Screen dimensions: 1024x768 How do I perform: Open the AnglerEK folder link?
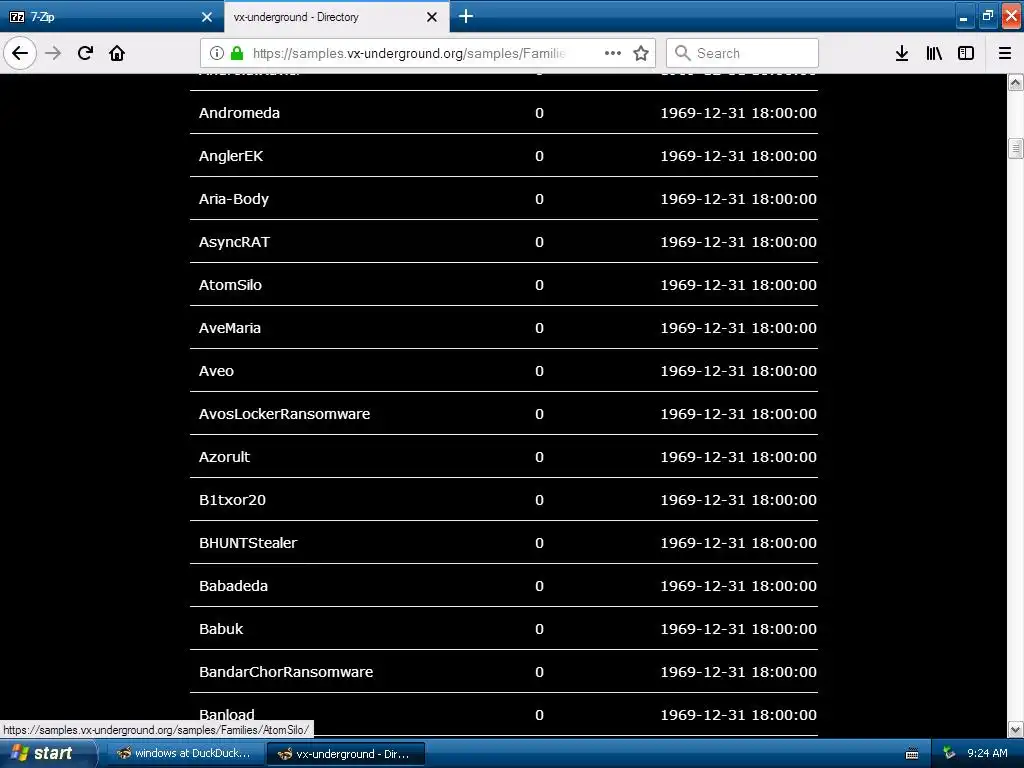pyautogui.click(x=231, y=156)
